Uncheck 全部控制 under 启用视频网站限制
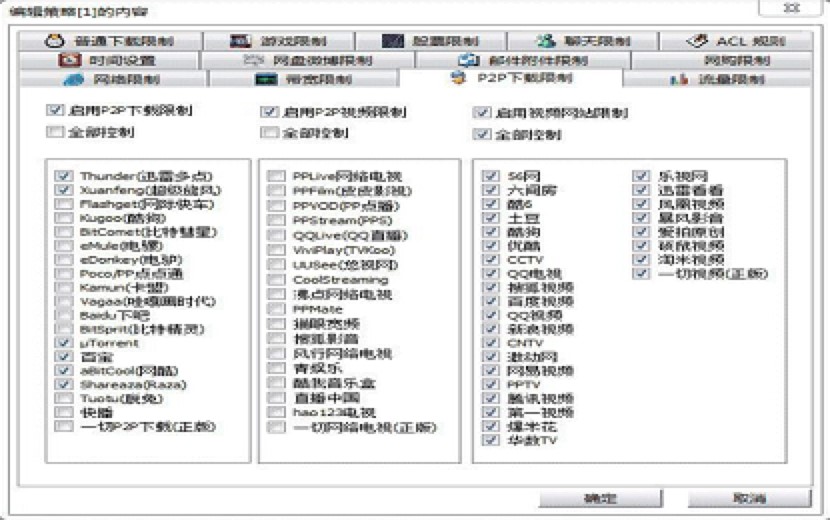Image resolution: width=830 pixels, height=520 pixels. (x=482, y=135)
